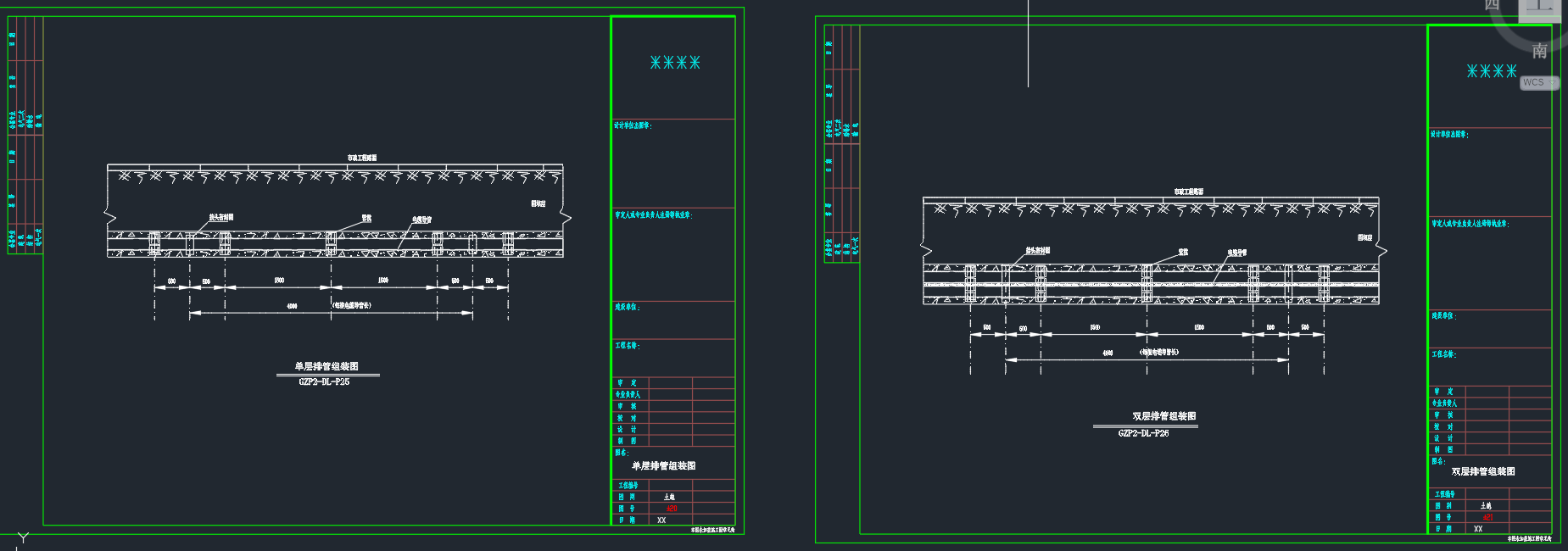Click the 接头密封圈 label in the left drawing

click(221, 217)
